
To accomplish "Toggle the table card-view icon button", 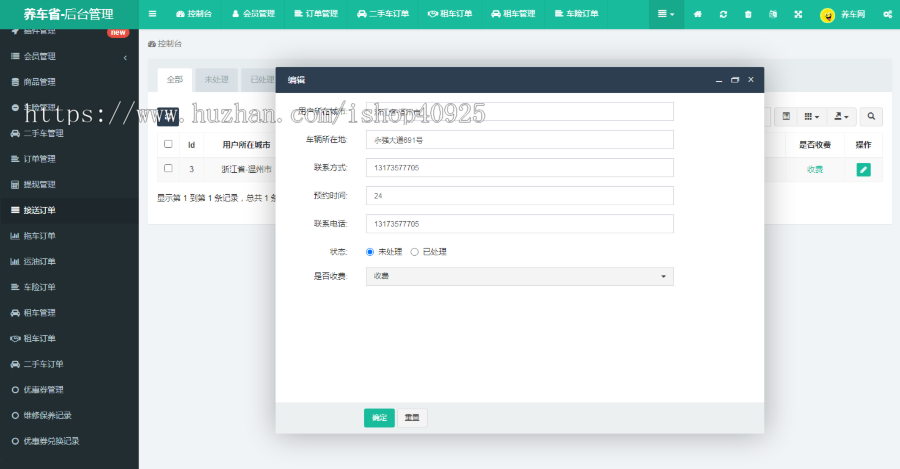I will coord(786,117).
